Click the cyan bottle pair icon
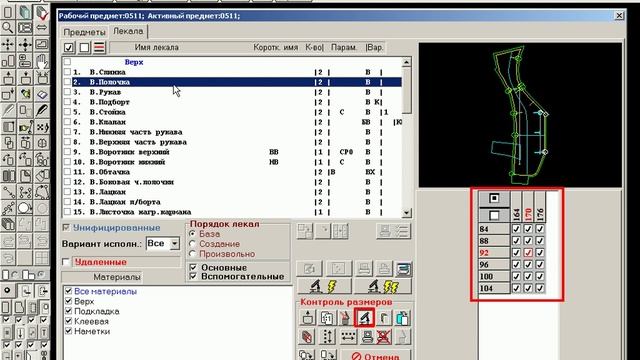The height and width of the screenshot is (360, 640). click(x=402, y=318)
